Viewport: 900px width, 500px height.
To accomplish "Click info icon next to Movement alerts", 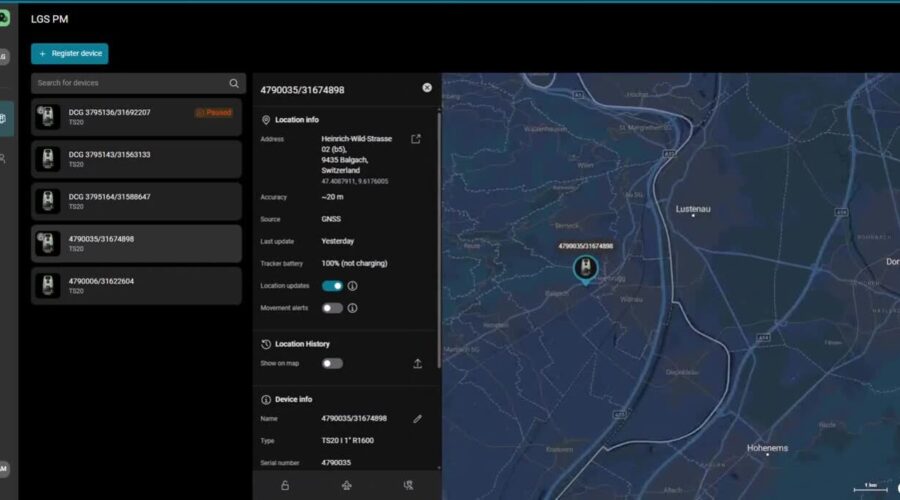I will tap(353, 308).
